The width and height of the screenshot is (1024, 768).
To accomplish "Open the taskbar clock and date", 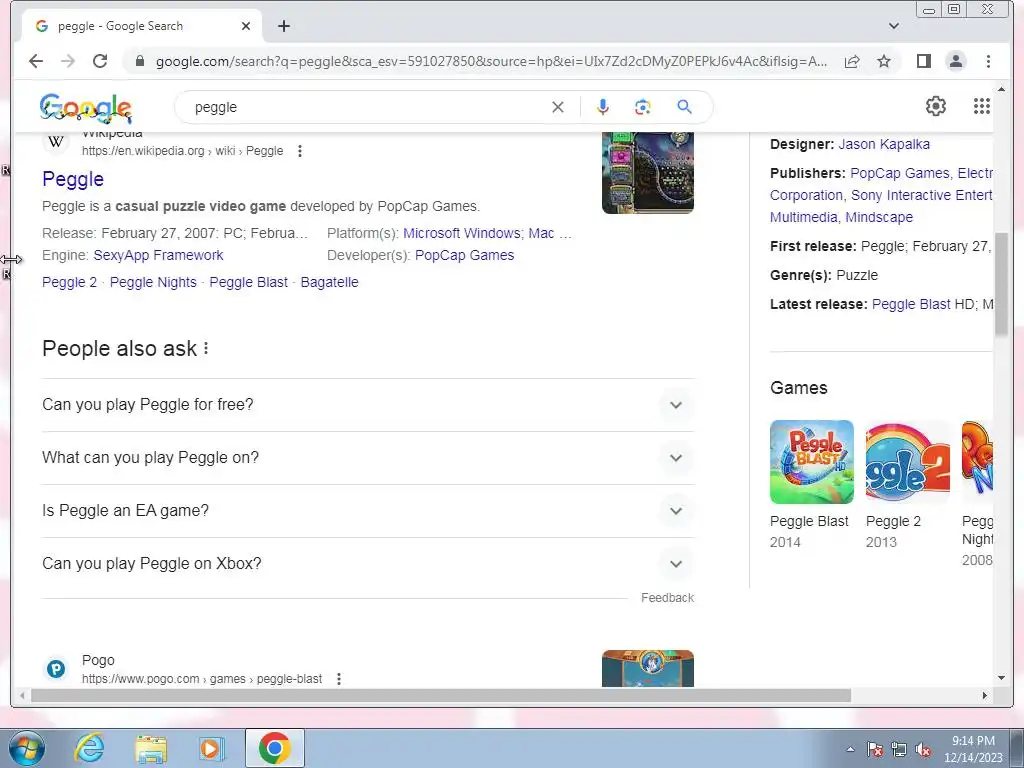I will pos(973,749).
